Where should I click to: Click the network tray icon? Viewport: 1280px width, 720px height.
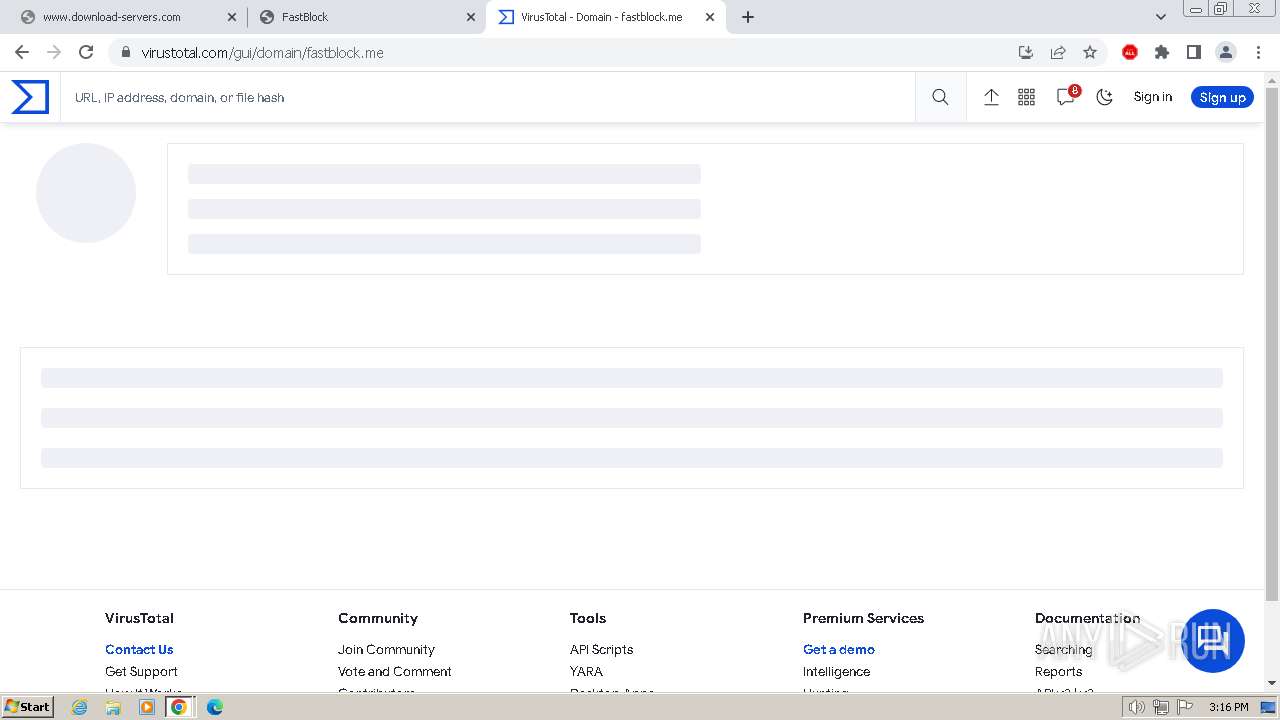(1160, 707)
